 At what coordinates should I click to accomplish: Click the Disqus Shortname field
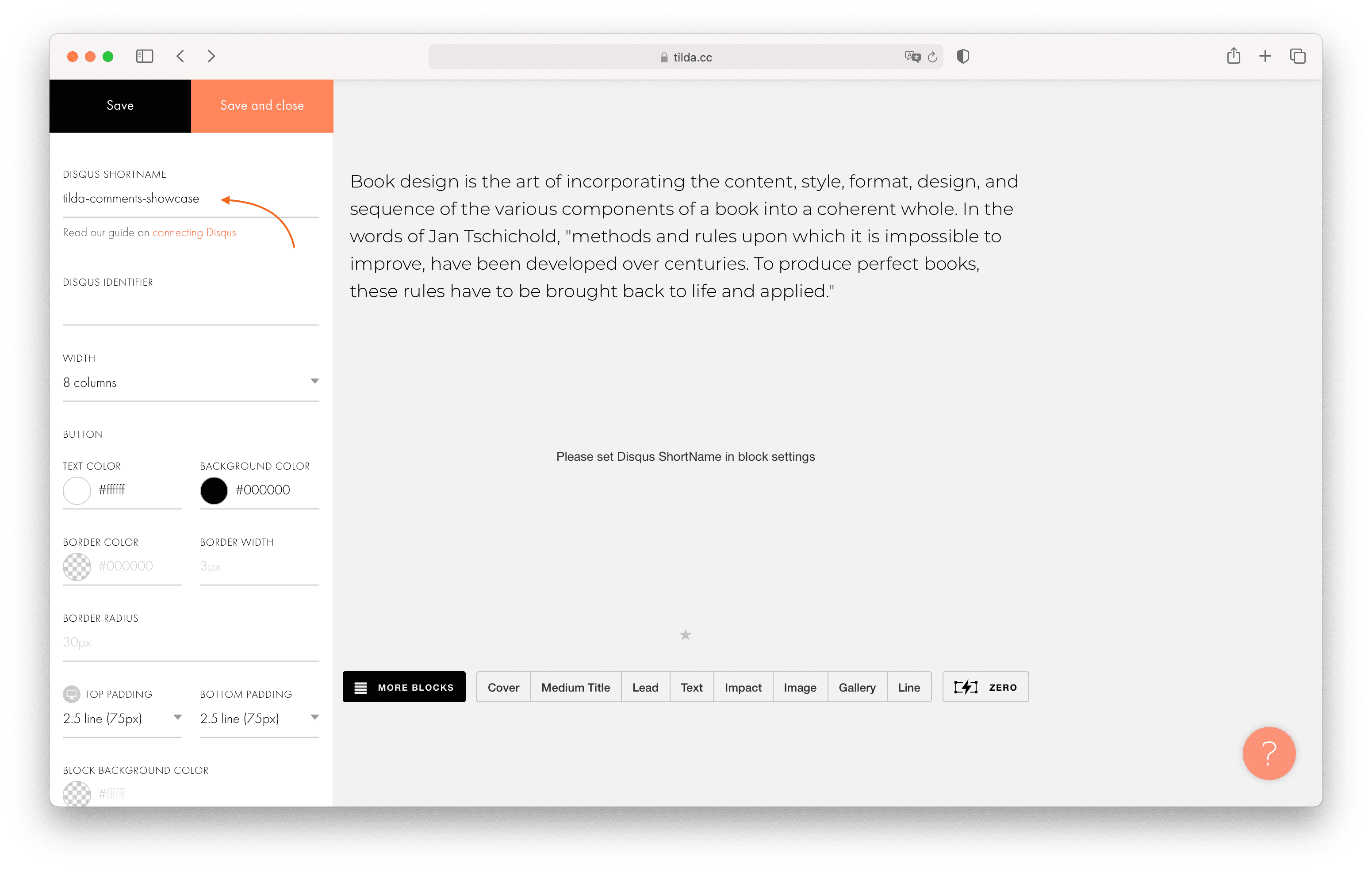click(191, 199)
